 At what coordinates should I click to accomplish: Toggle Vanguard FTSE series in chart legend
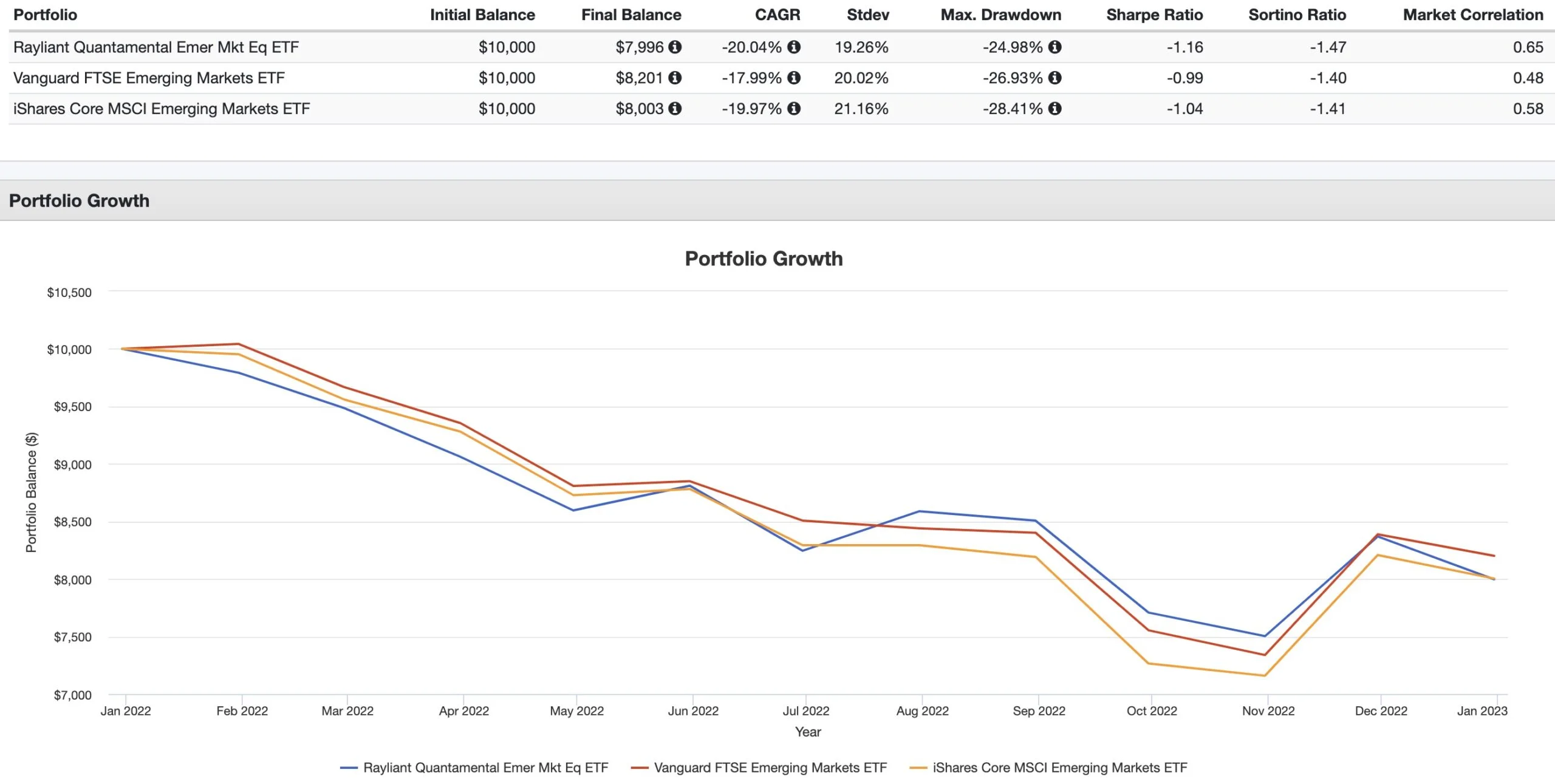[x=759, y=768]
